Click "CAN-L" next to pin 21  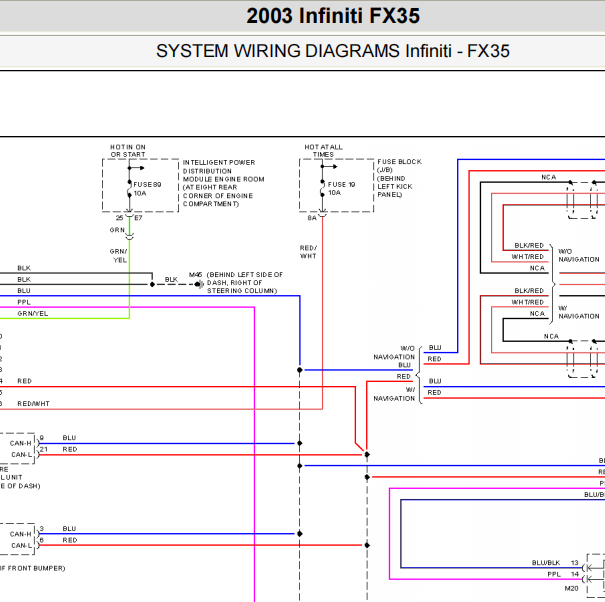[x=22, y=455]
